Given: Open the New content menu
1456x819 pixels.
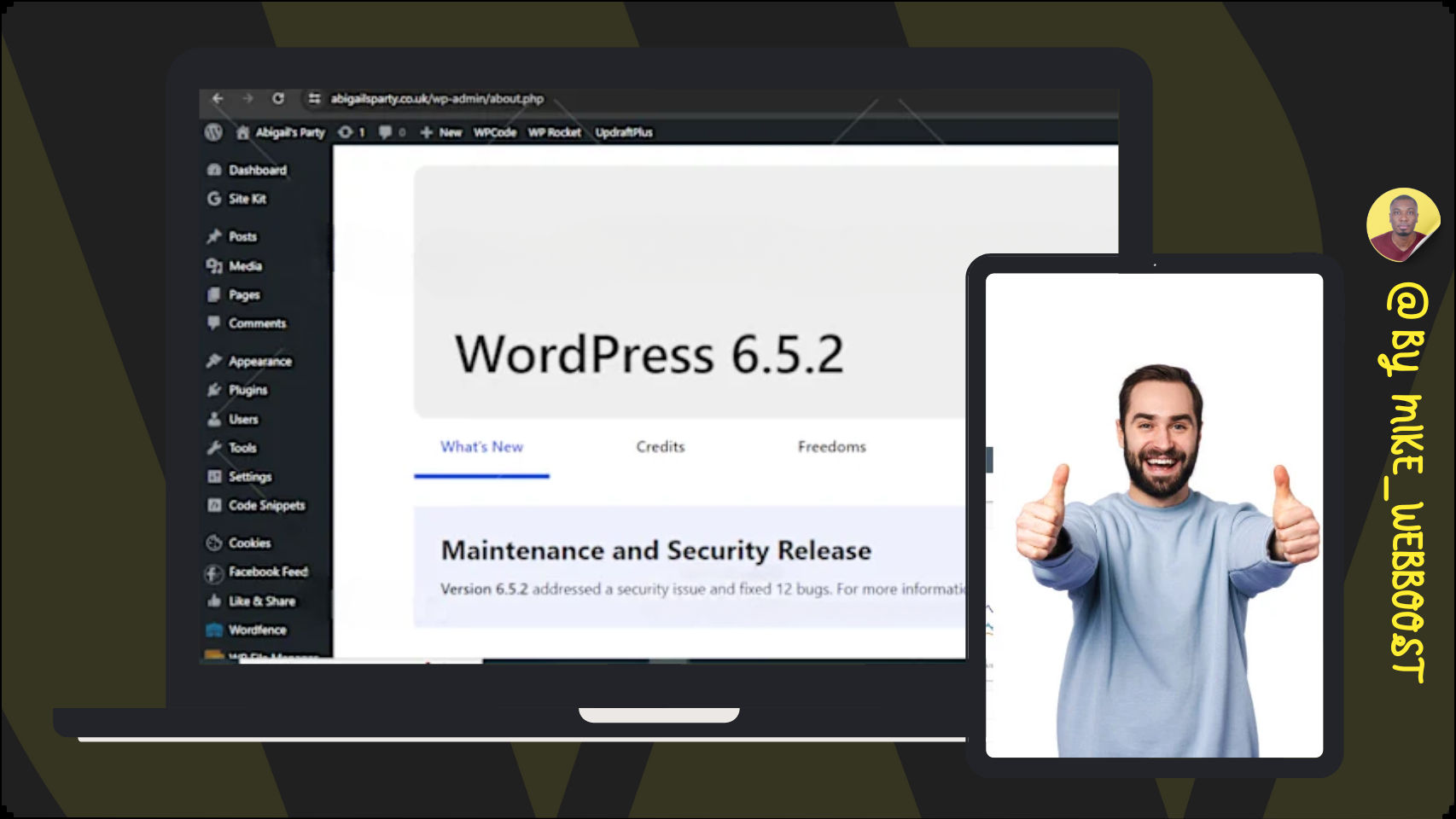Looking at the screenshot, I should pyautogui.click(x=441, y=132).
